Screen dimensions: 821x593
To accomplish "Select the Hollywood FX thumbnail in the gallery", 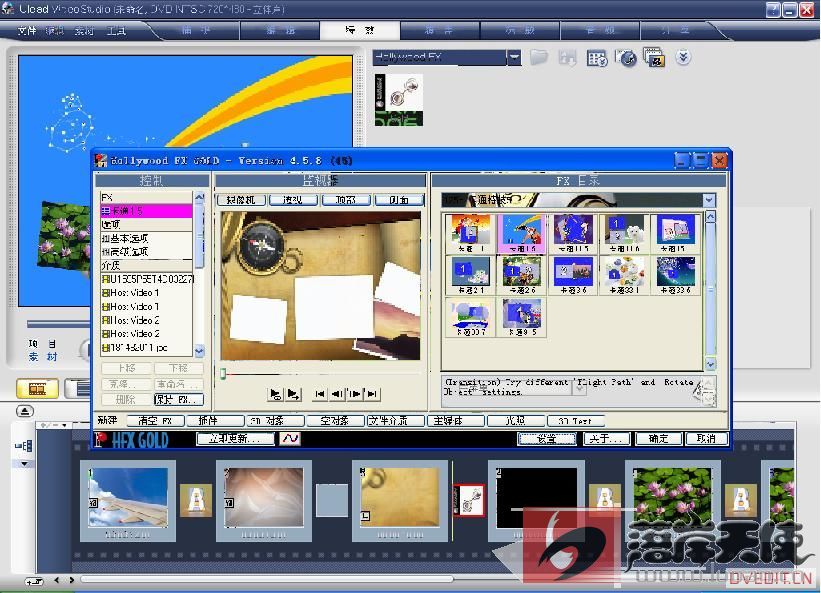I will (399, 99).
